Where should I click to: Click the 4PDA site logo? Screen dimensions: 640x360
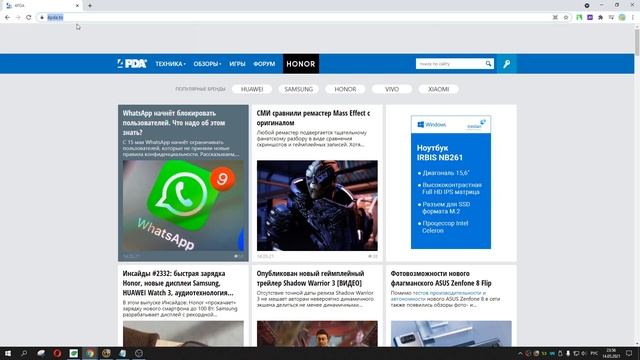click(132, 64)
